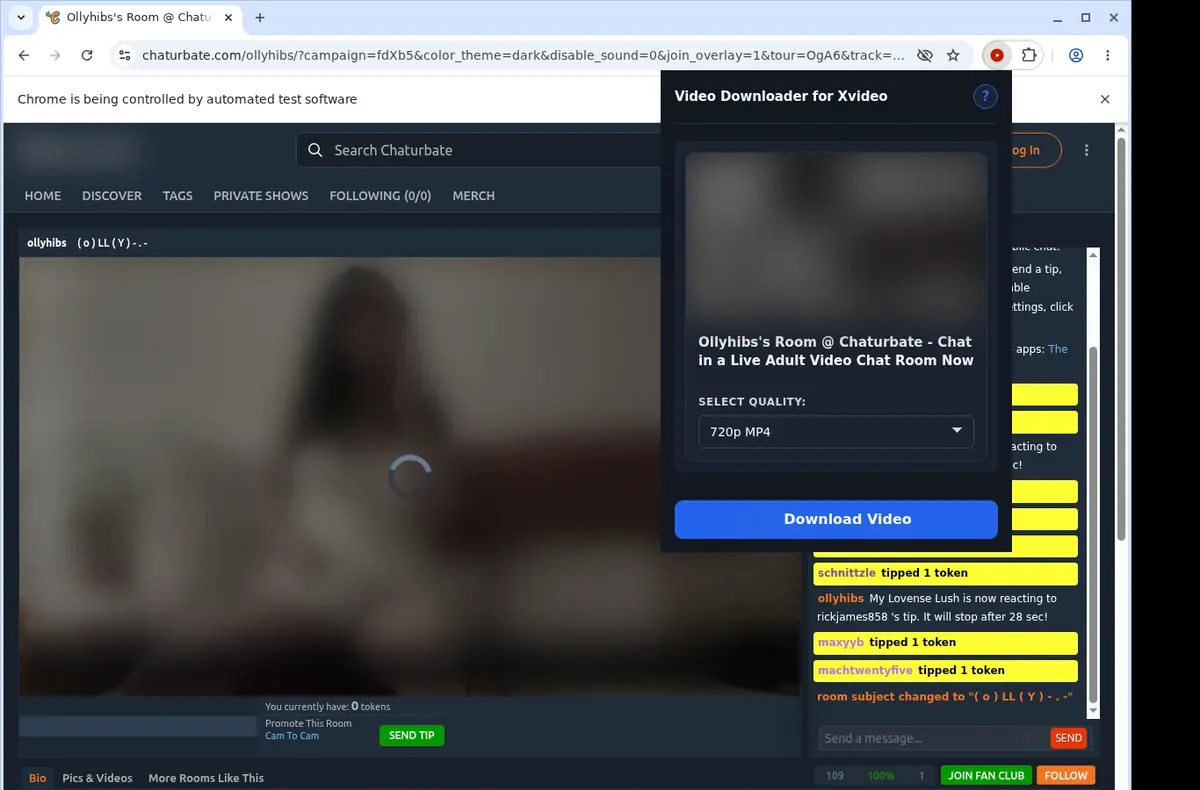Switch to the Bio tab
The width and height of the screenshot is (1200, 790).
tap(38, 778)
